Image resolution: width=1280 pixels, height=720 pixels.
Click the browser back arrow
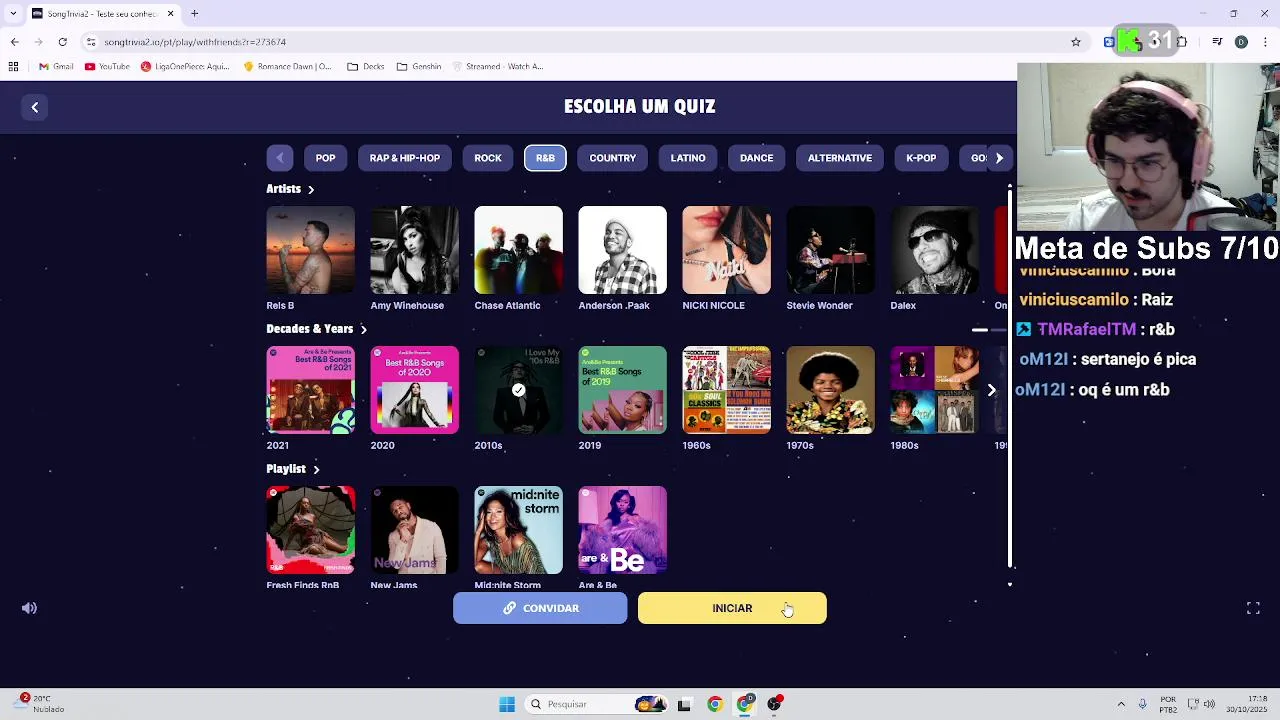coord(14,42)
